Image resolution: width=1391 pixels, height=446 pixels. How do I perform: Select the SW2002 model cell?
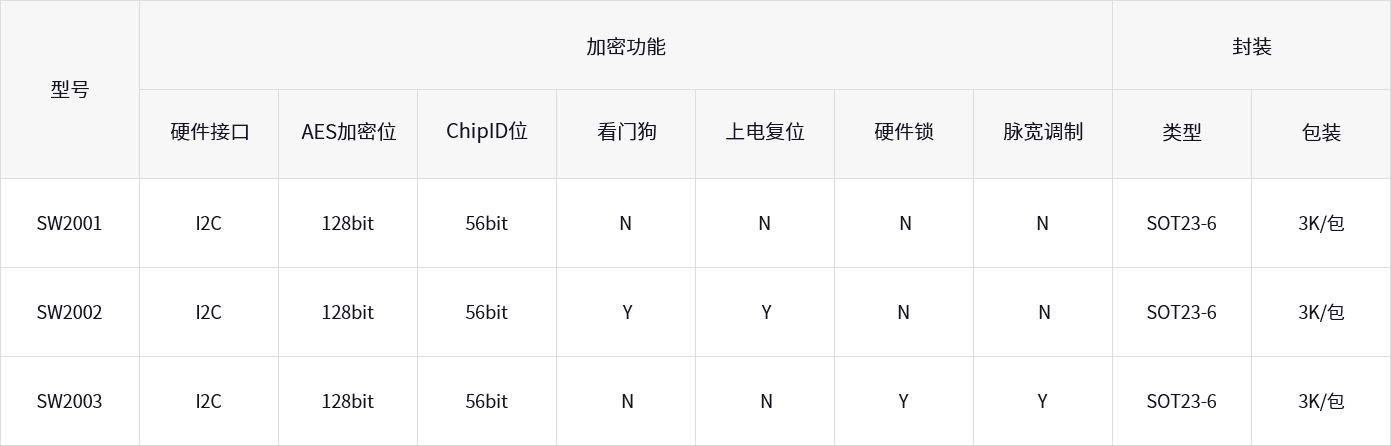pyautogui.click(x=70, y=312)
